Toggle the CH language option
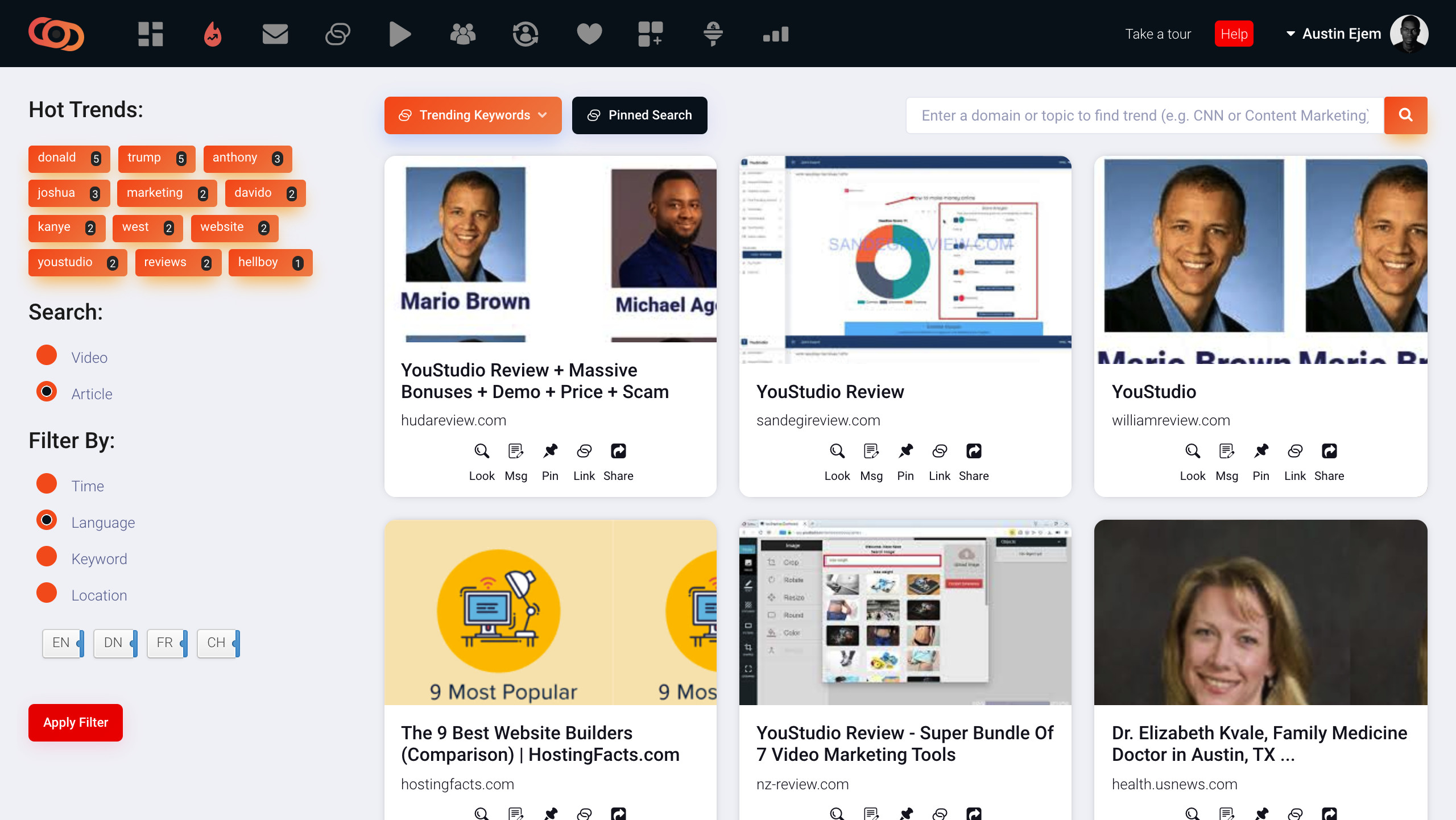This screenshot has width=1456, height=820. click(x=218, y=643)
